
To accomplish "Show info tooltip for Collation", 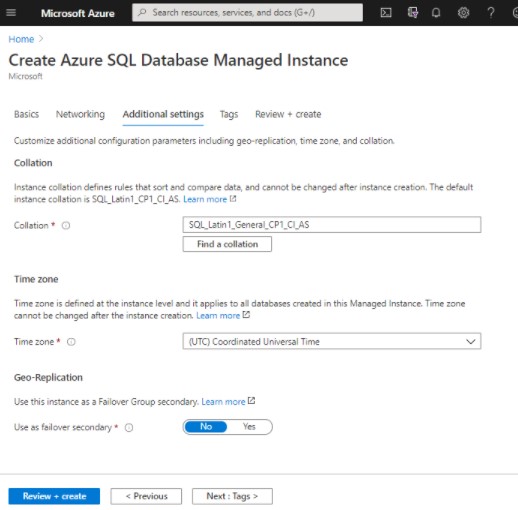I will [x=66, y=226].
